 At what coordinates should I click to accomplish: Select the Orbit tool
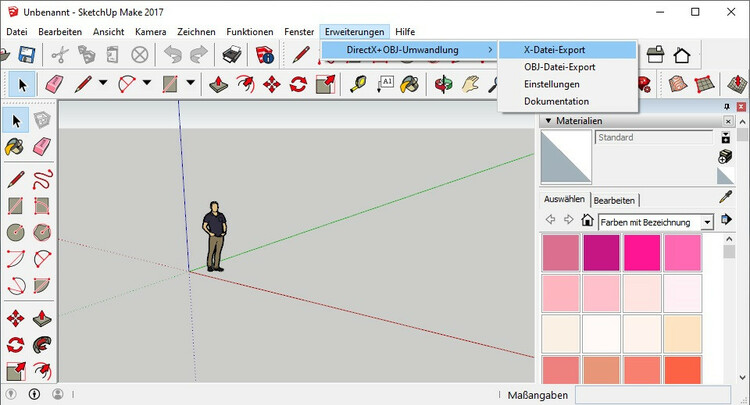[x=443, y=84]
